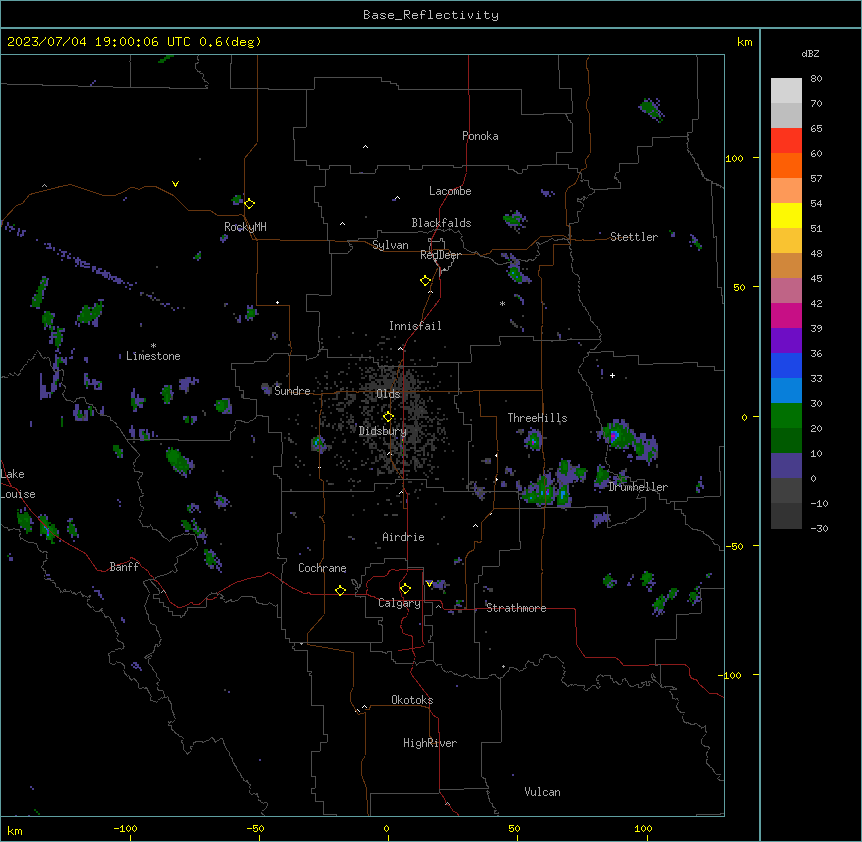Click the white caret left of Okotoks label
The height and width of the screenshot is (842, 862).
coord(364,707)
